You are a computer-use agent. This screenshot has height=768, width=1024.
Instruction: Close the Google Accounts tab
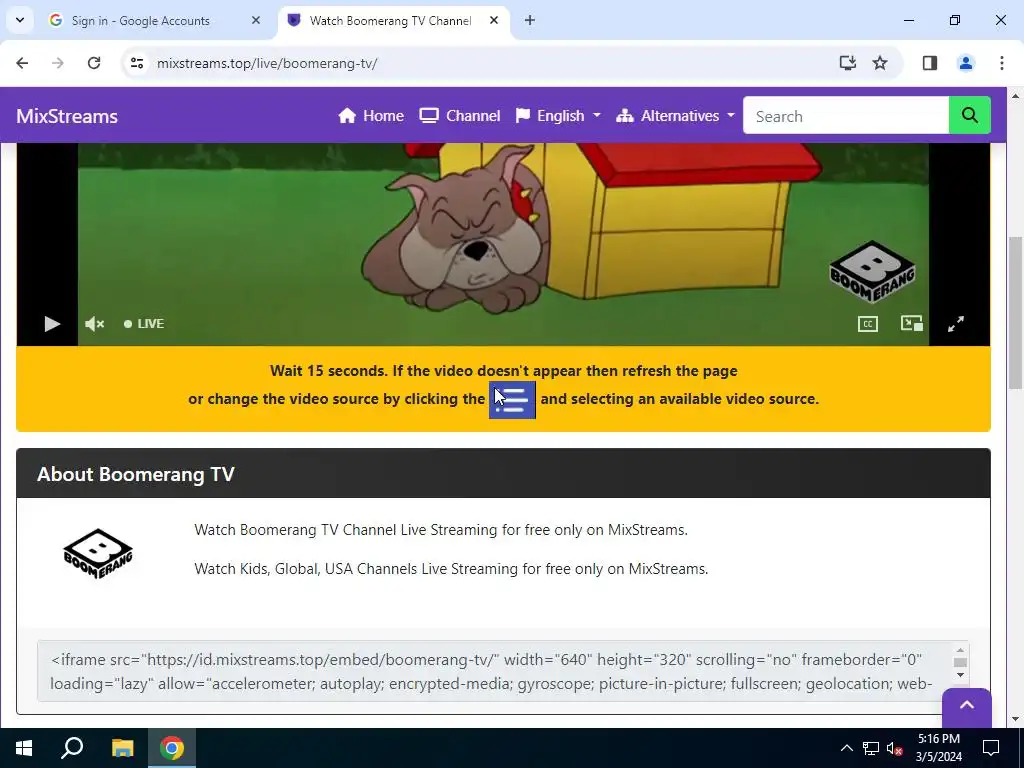[x=256, y=21]
